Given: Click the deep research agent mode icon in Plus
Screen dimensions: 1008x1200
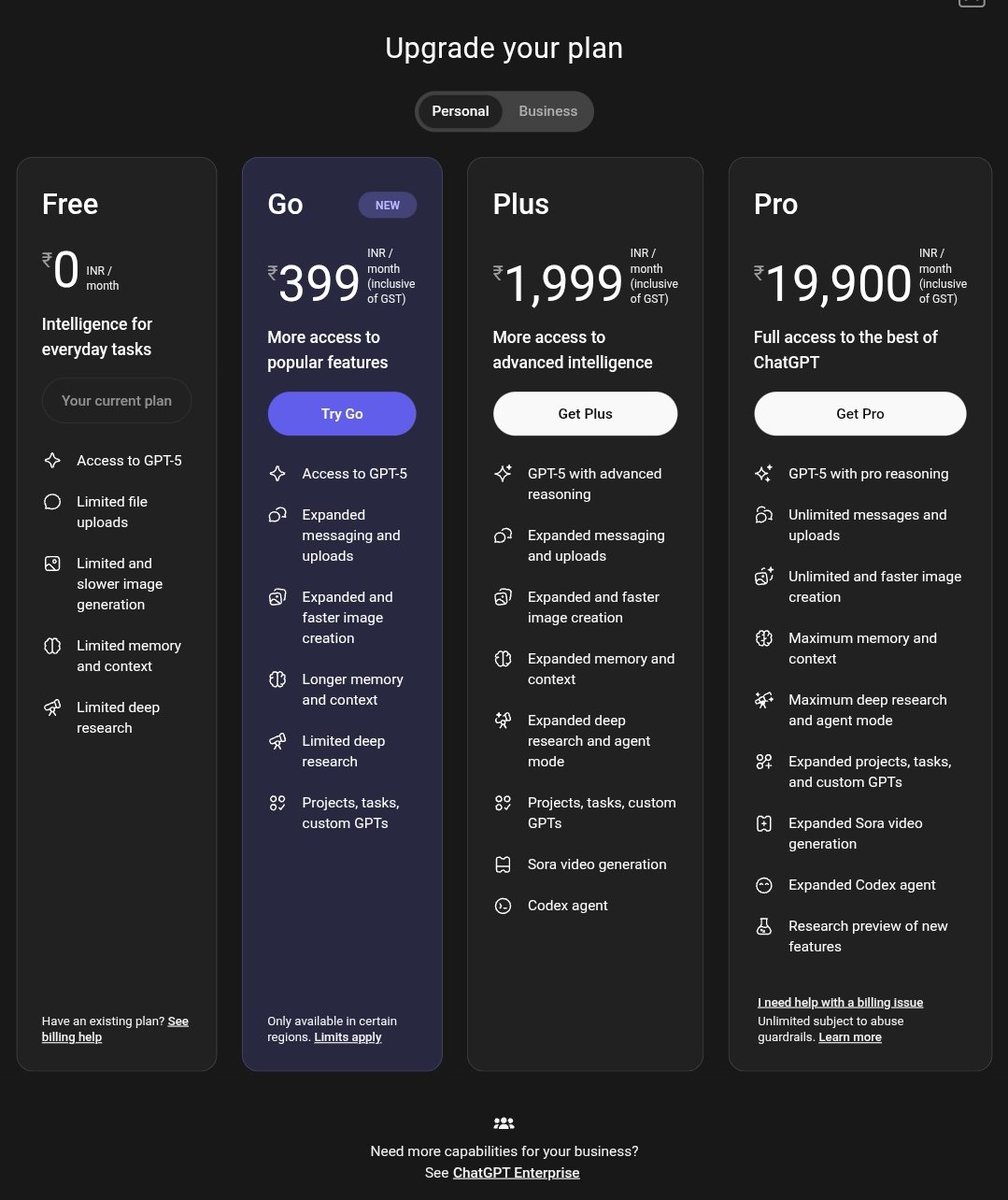Looking at the screenshot, I should [503, 720].
